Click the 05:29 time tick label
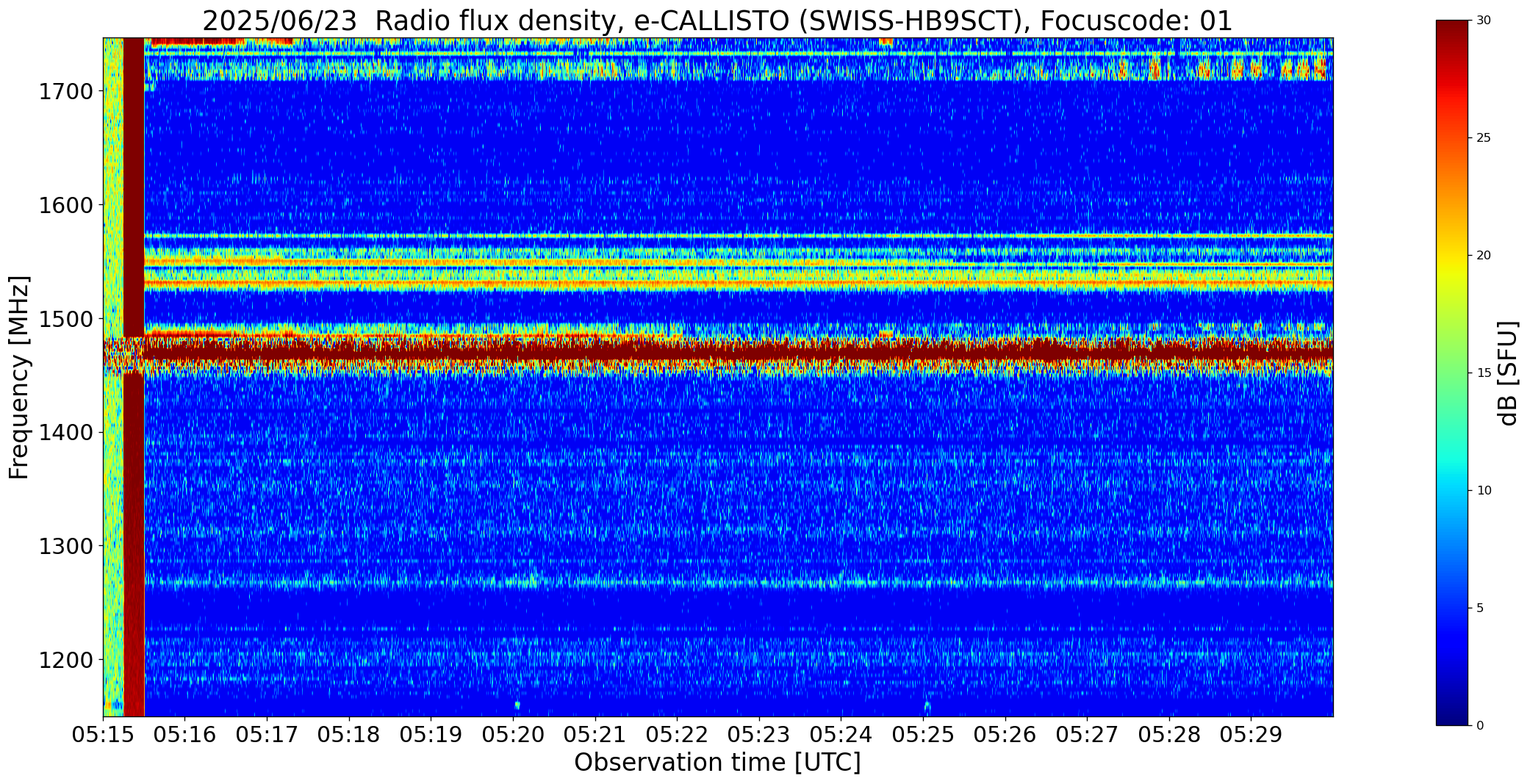The height and width of the screenshot is (784, 1530). (1251, 735)
